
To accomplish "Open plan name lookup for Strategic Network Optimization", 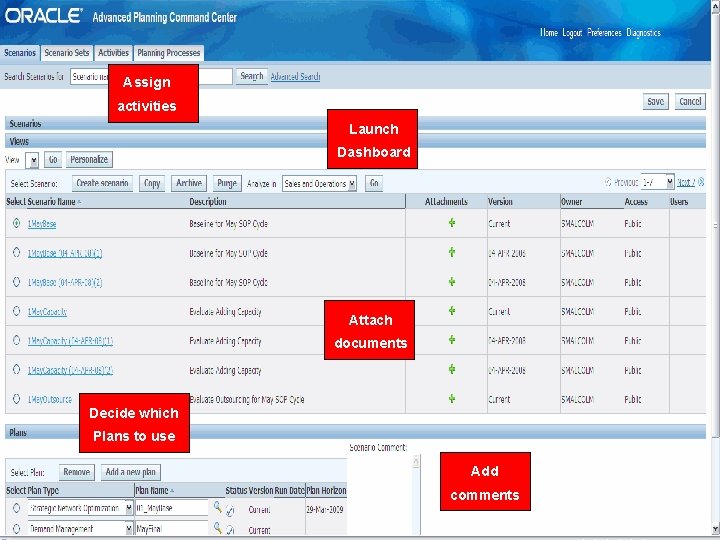I will (218, 507).
